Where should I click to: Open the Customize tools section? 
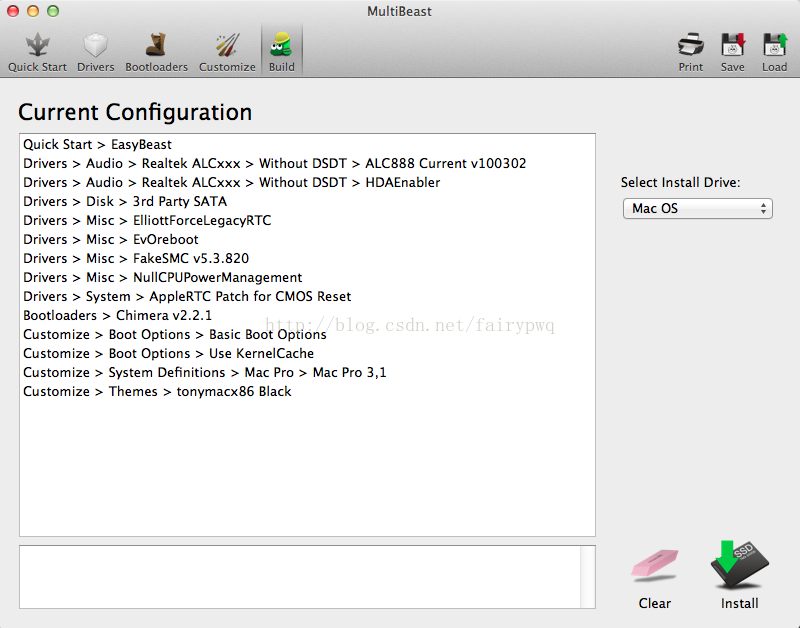click(227, 52)
